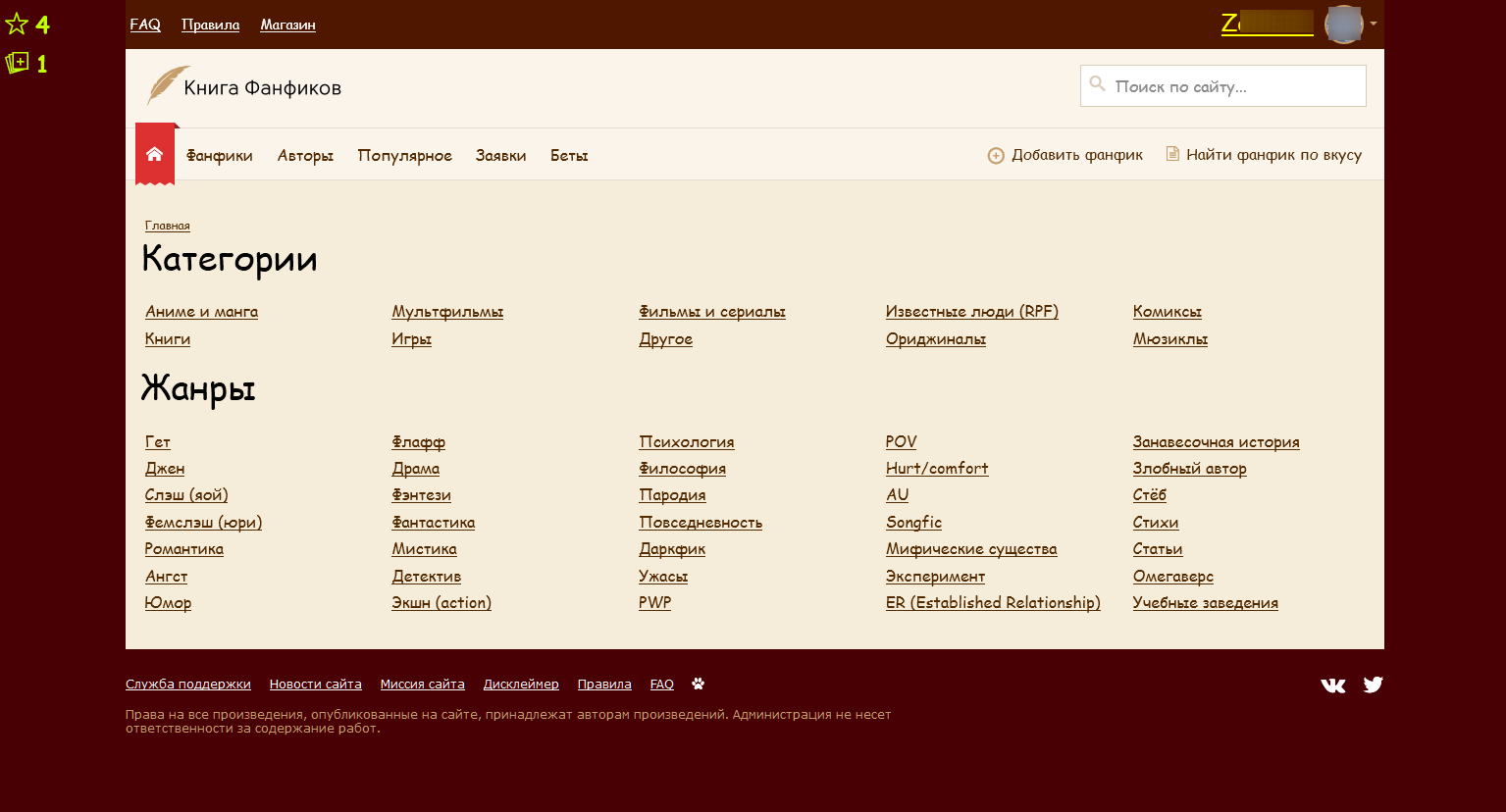
Task: Open the dropdown arrow next to the avatar
Action: pos(1374,25)
